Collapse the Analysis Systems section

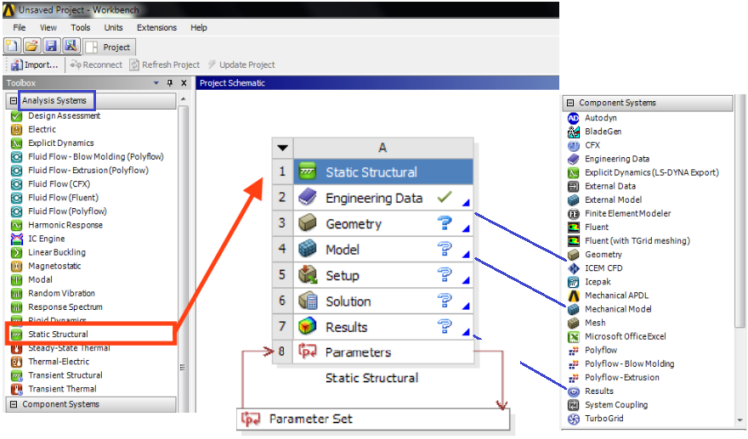coord(13,101)
